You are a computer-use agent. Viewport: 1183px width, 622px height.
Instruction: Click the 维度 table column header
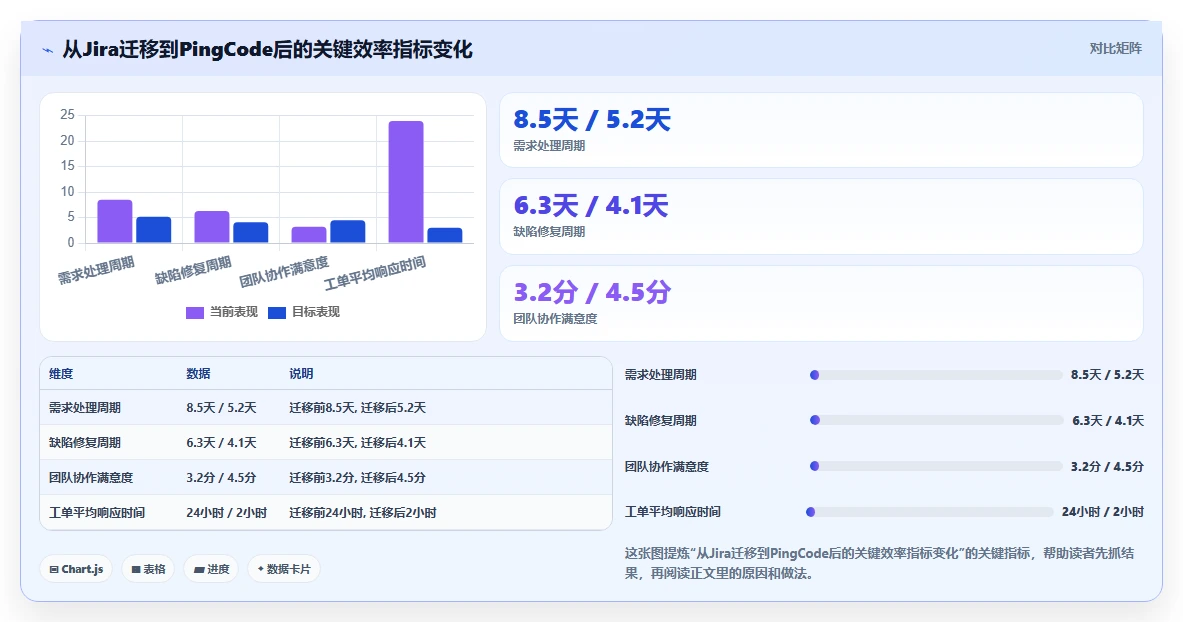click(61, 374)
